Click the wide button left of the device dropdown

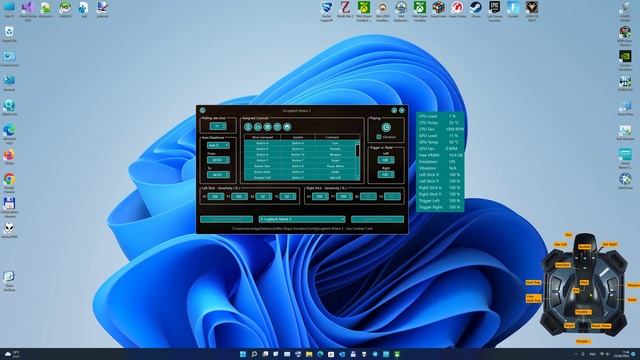227,219
